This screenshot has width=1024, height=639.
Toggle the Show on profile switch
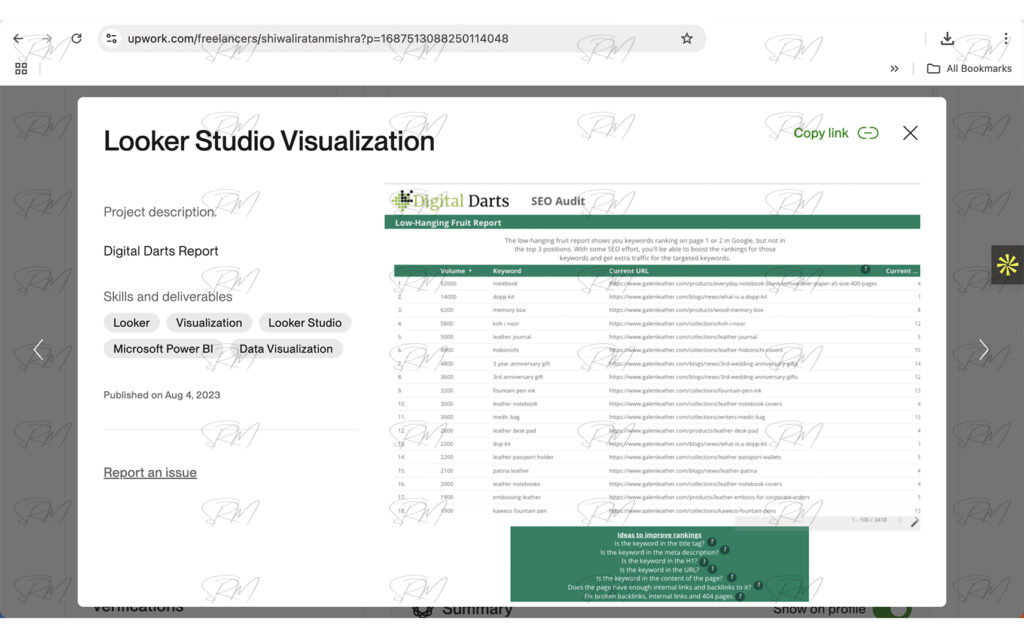click(x=893, y=610)
